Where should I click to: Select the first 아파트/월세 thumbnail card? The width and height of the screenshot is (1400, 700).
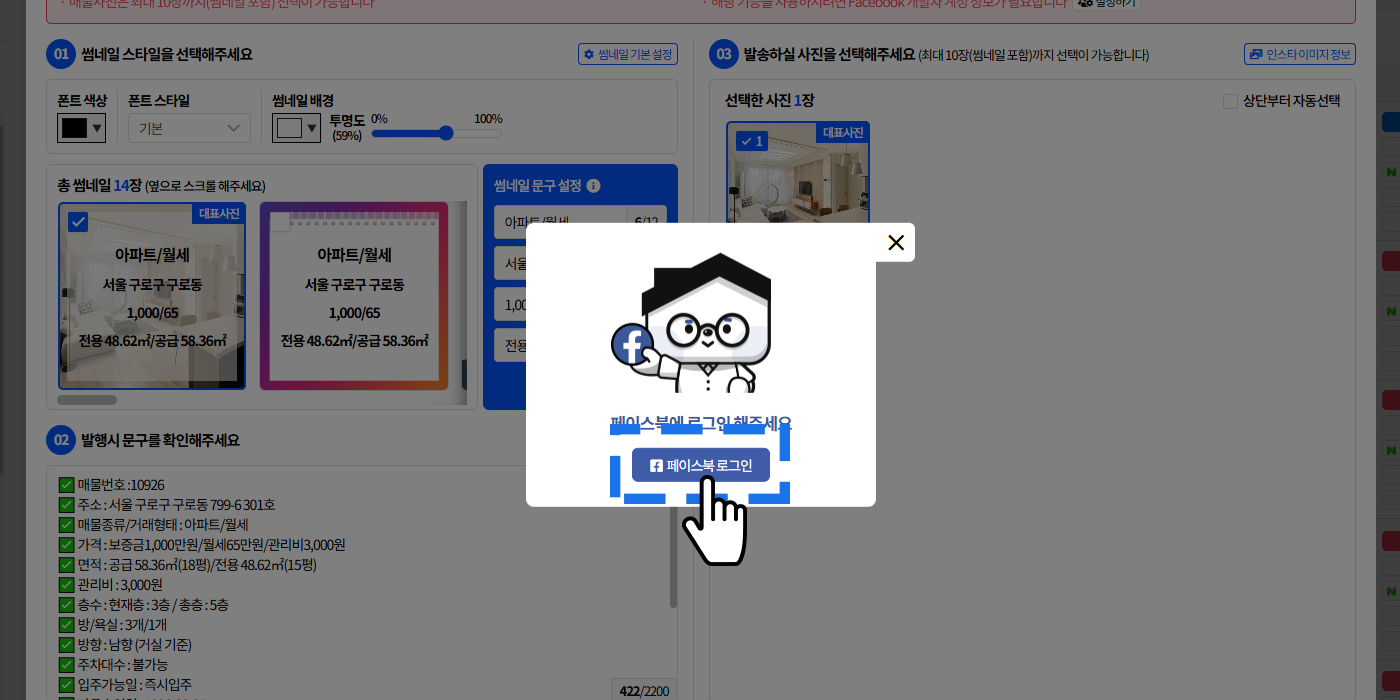[152, 295]
